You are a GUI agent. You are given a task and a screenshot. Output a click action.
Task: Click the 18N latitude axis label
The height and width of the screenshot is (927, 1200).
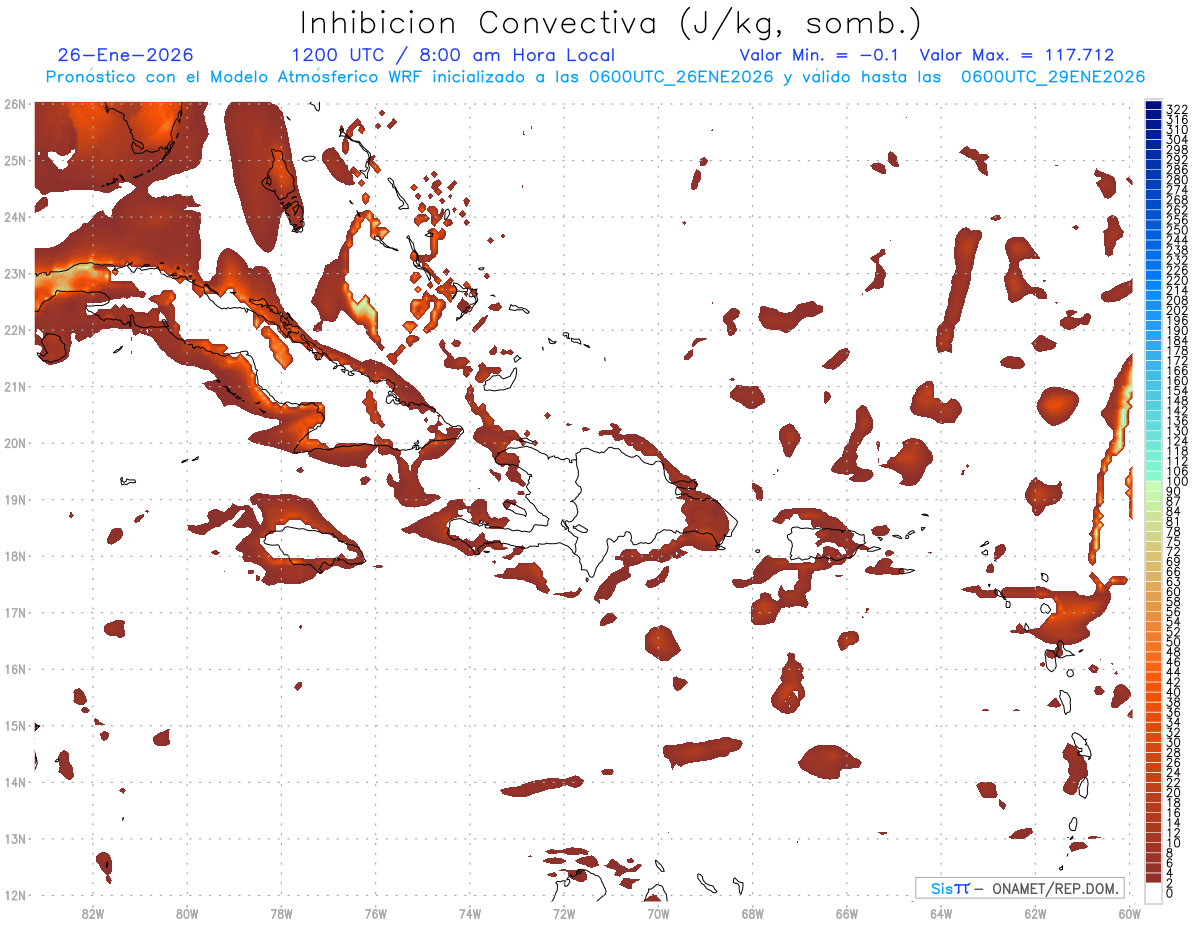tap(14, 556)
